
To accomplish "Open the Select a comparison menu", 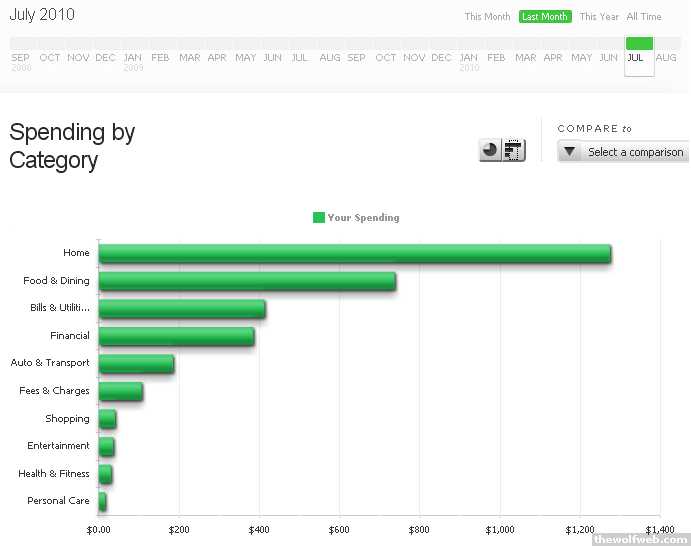I will pos(634,152).
